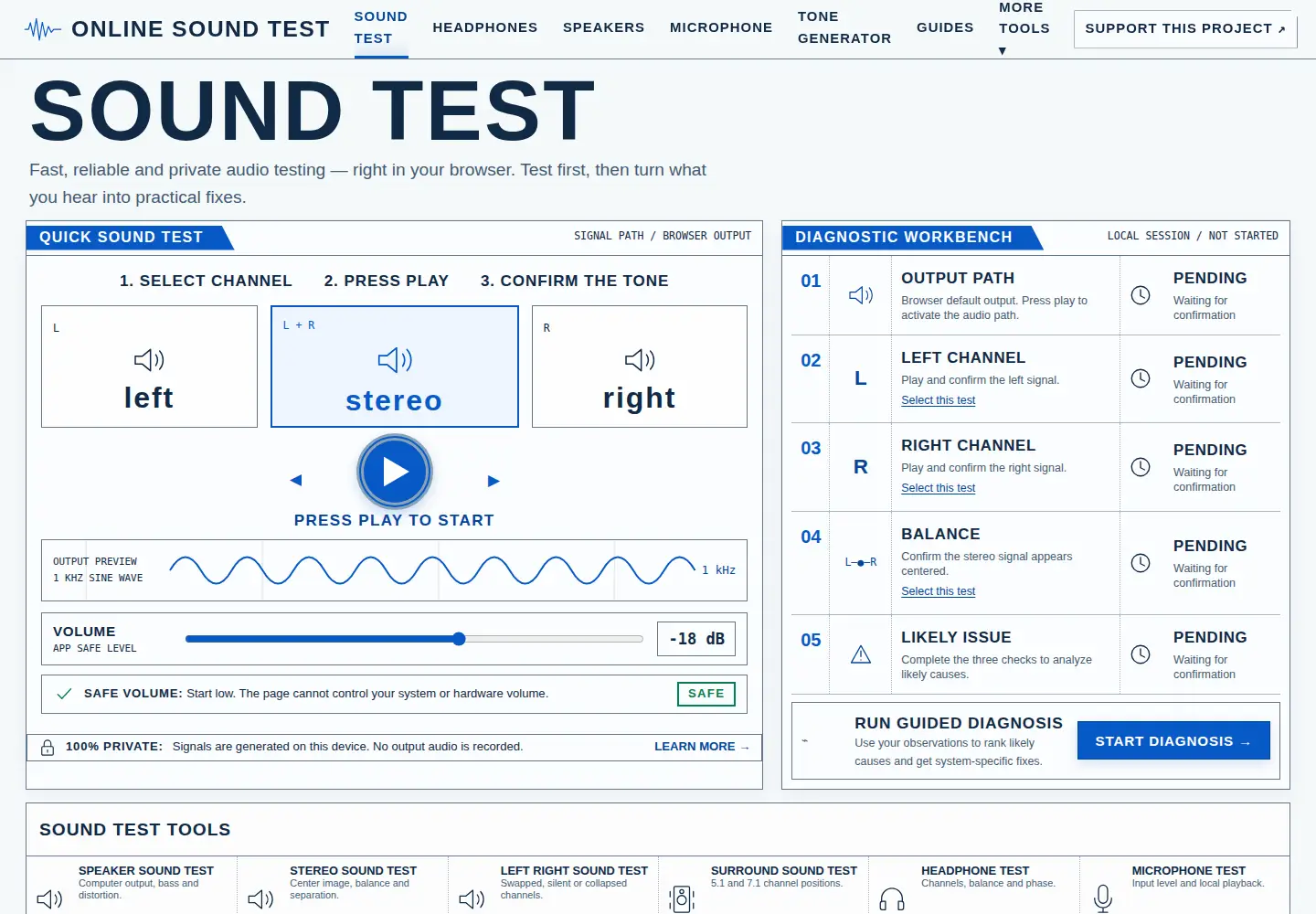Image resolution: width=1316 pixels, height=914 pixels.
Task: Open the Stereo Sound Test tool
Action: (343, 885)
